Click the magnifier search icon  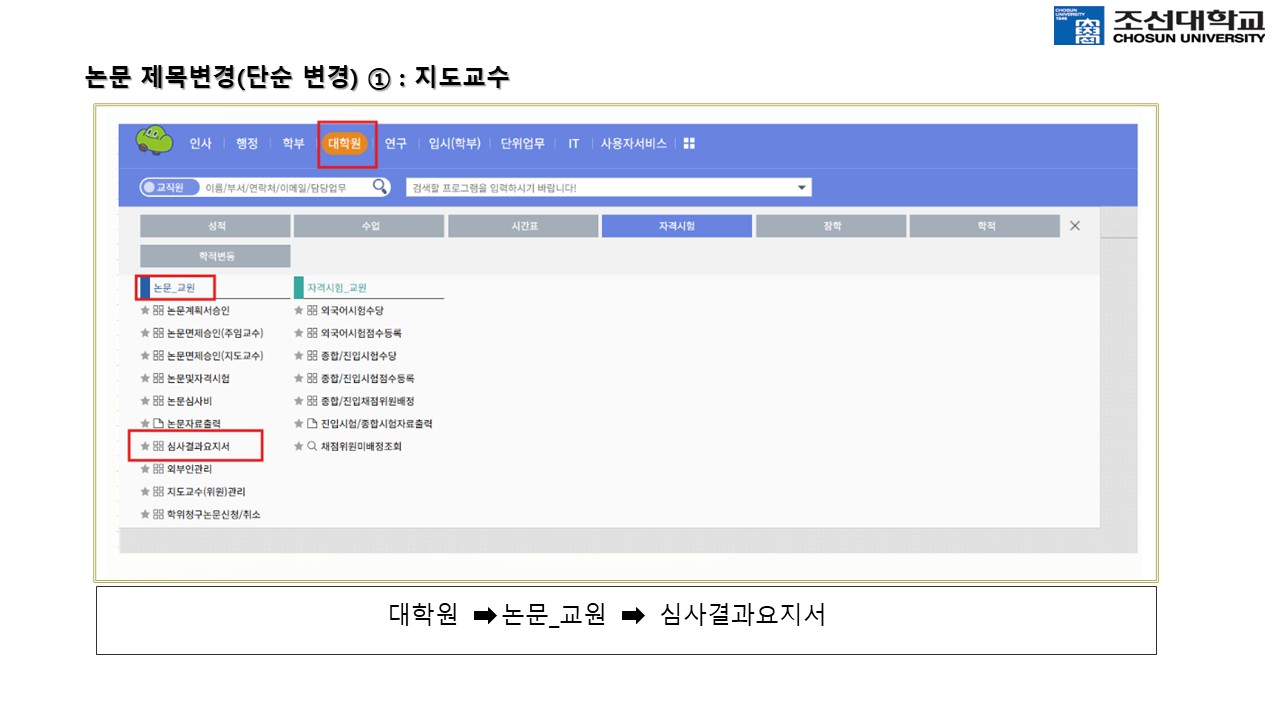pyautogui.click(x=380, y=187)
